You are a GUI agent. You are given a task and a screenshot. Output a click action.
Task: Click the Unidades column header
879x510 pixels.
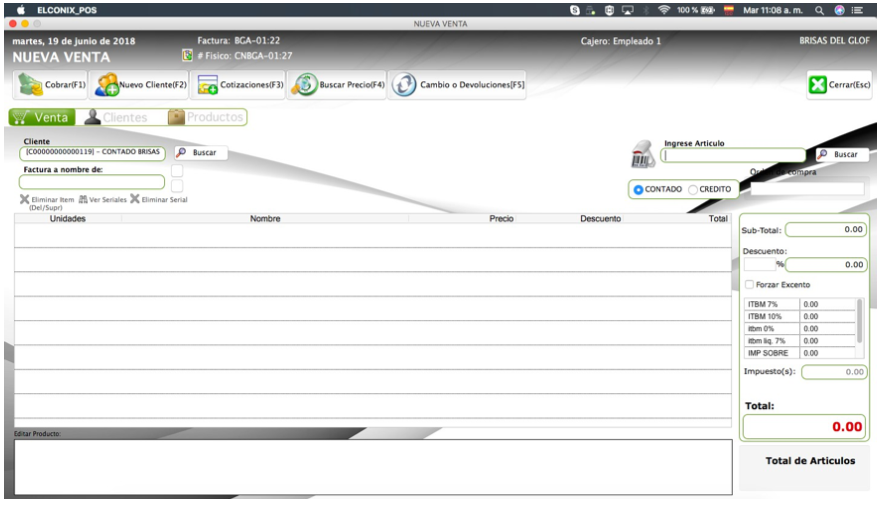[x=67, y=219]
